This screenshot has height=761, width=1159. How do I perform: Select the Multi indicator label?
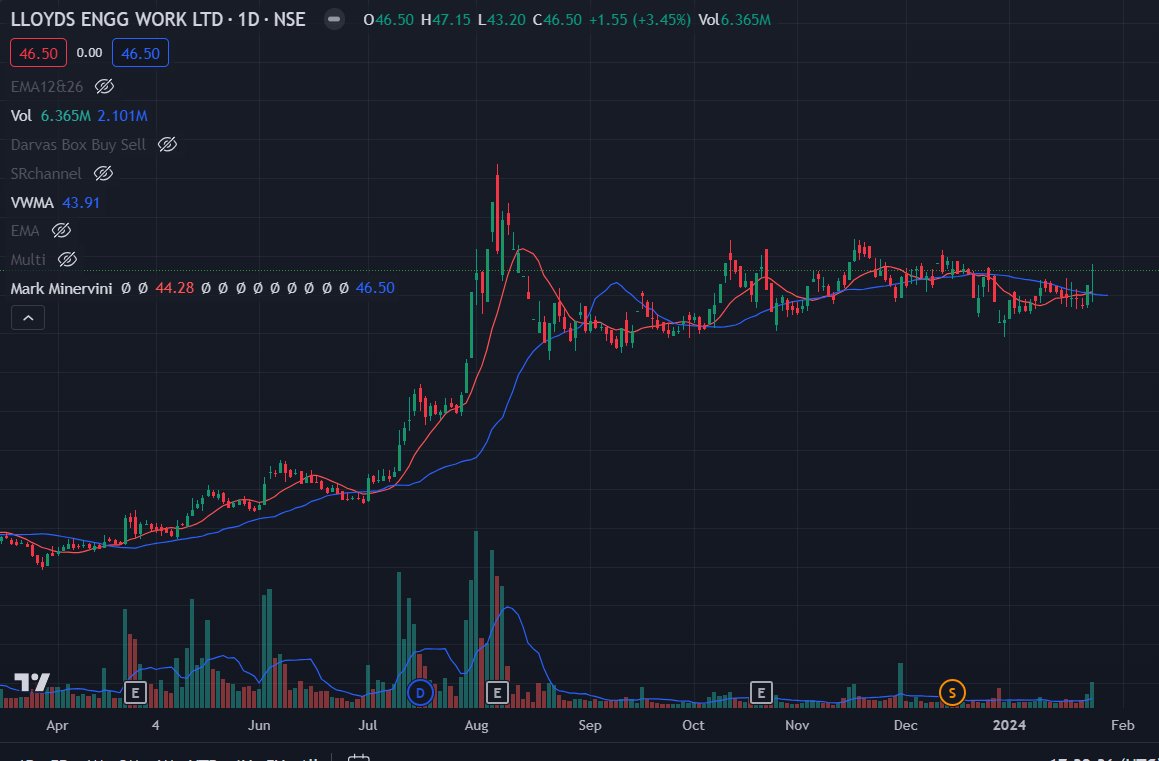click(28, 260)
